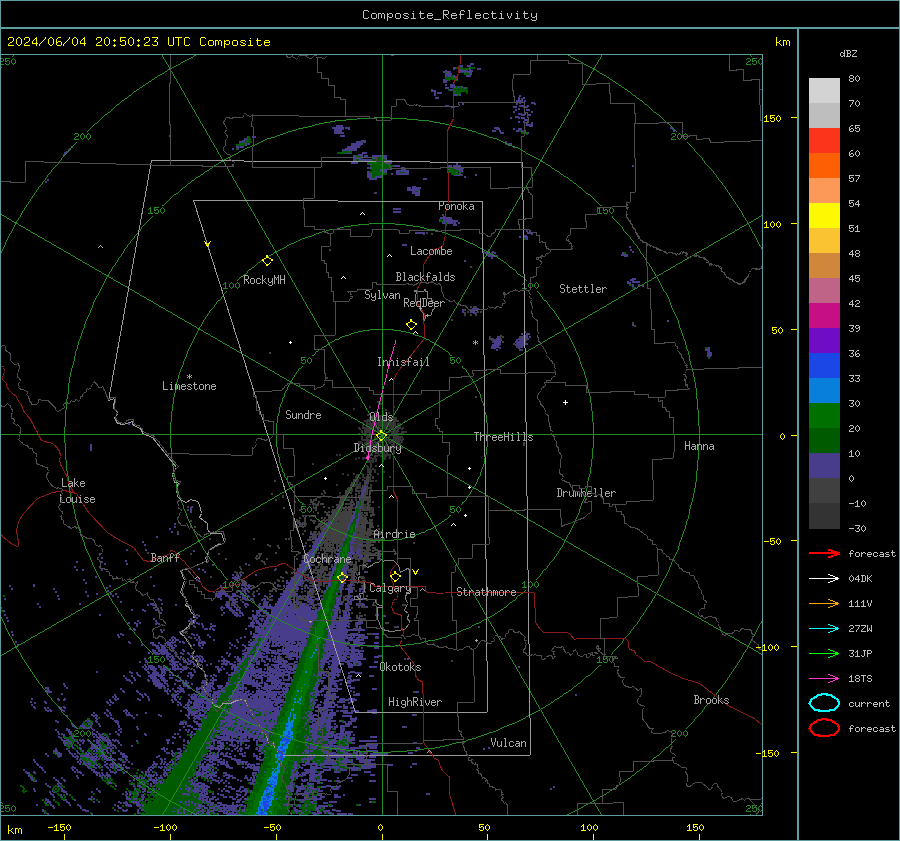Click the magenta 42 dBZ color swatch
This screenshot has height=841, width=900.
click(x=824, y=315)
